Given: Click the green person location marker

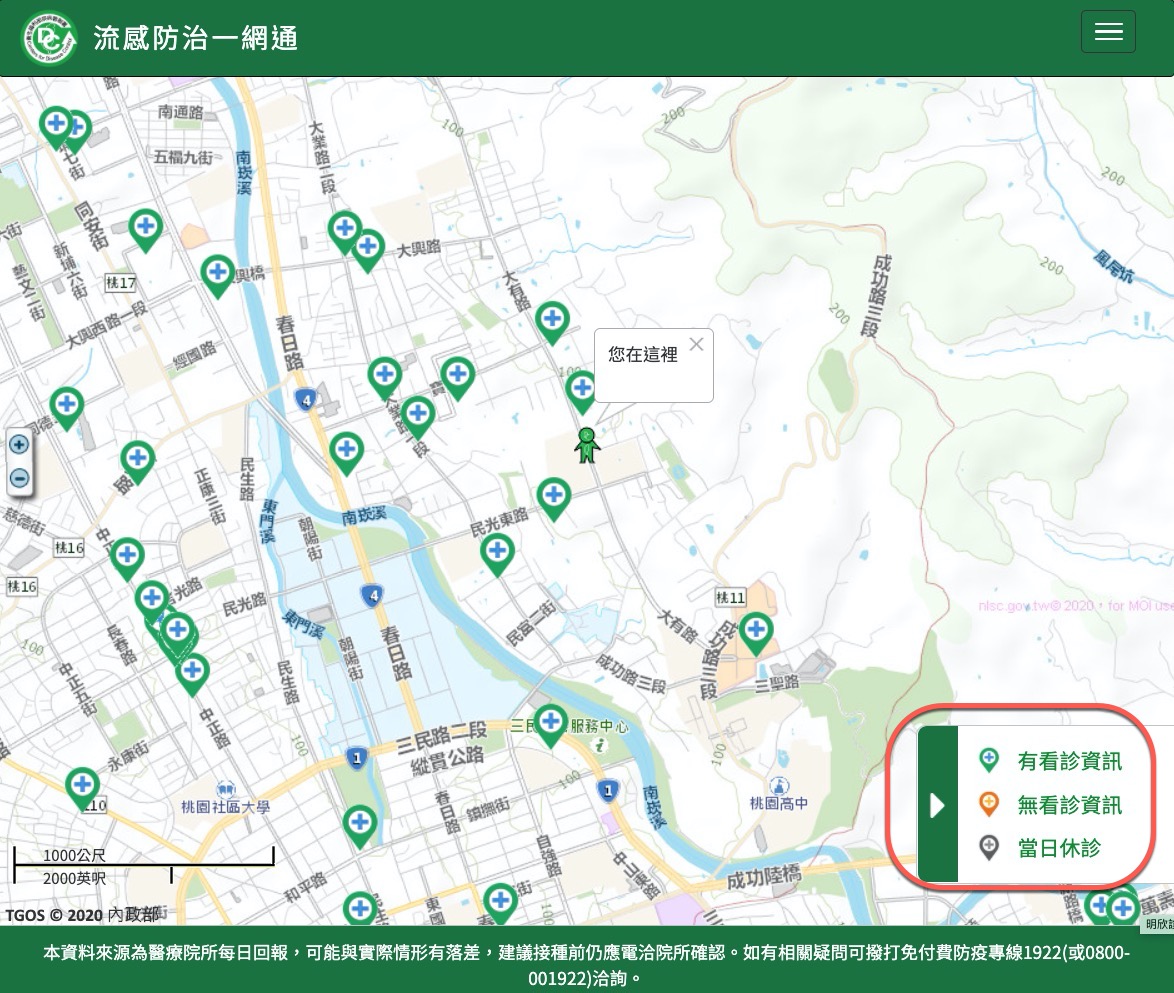Looking at the screenshot, I should point(587,445).
